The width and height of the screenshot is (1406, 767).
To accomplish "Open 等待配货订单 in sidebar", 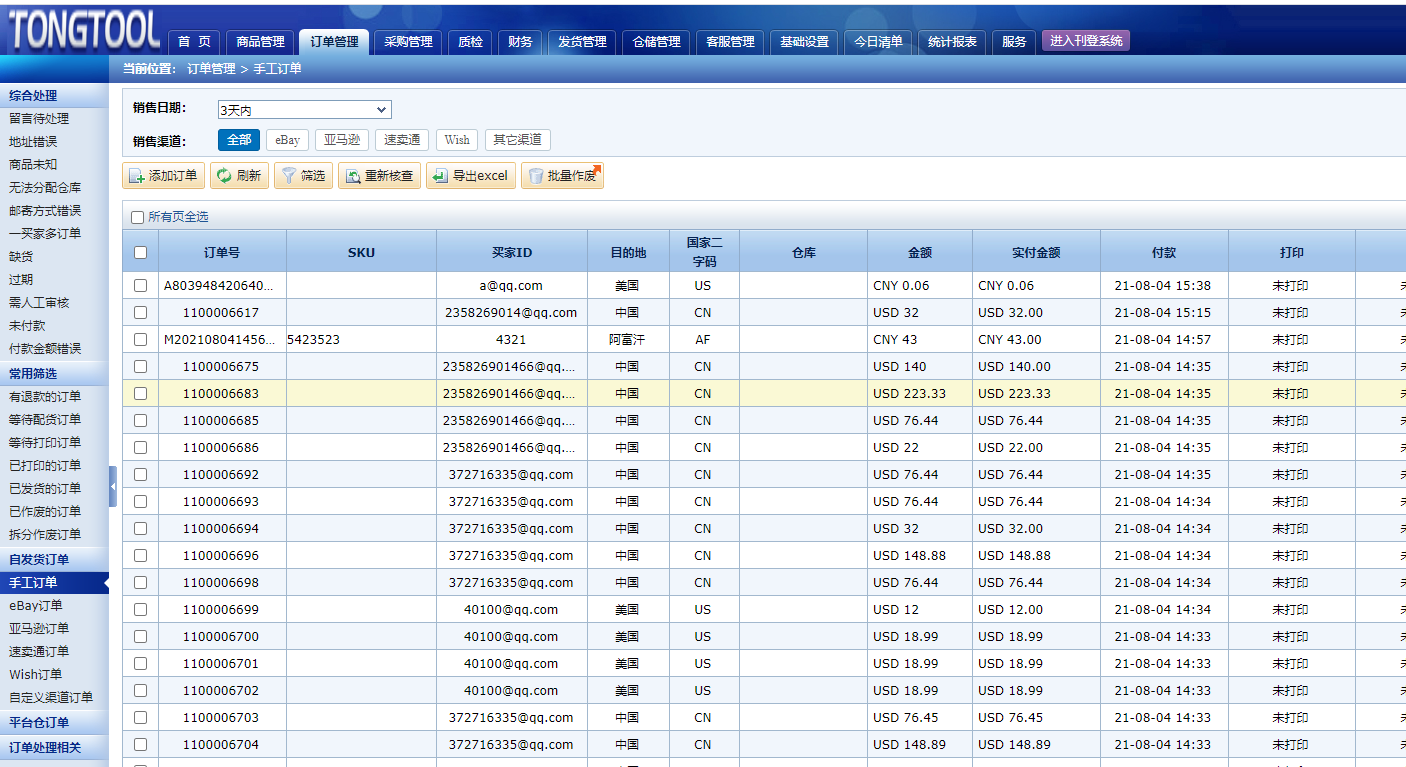I will point(45,420).
